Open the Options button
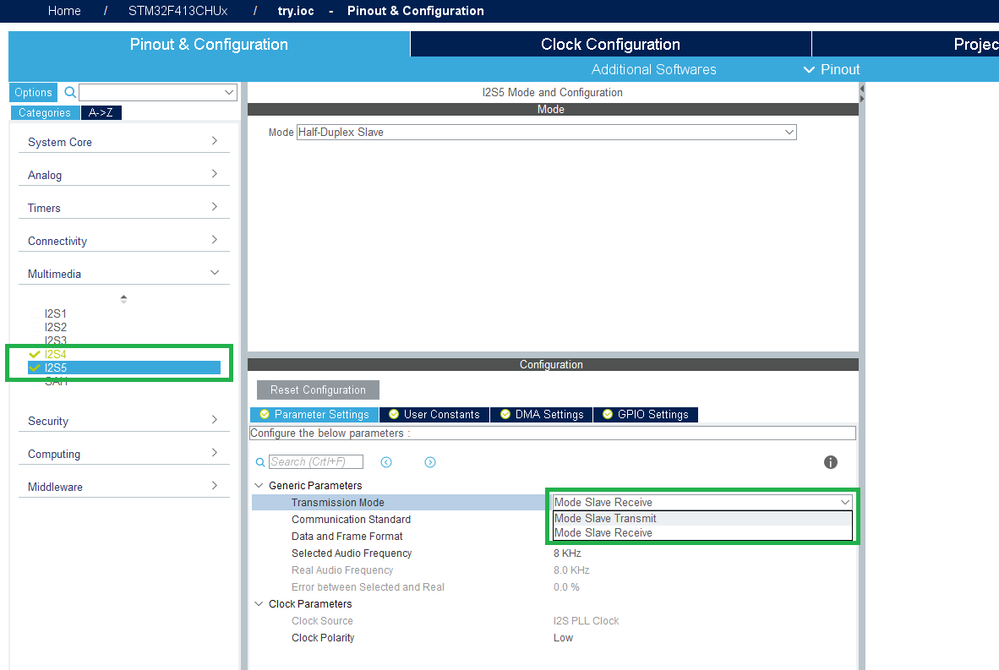The height and width of the screenshot is (670, 999). (33, 92)
